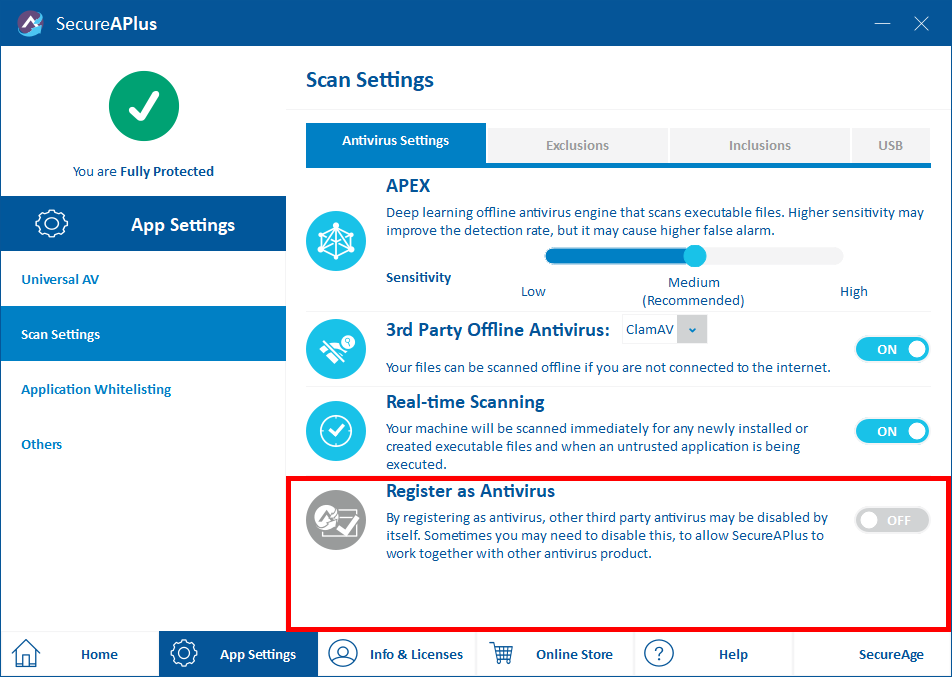Open the Inclusions tab
The width and height of the screenshot is (952, 677).
[759, 145]
